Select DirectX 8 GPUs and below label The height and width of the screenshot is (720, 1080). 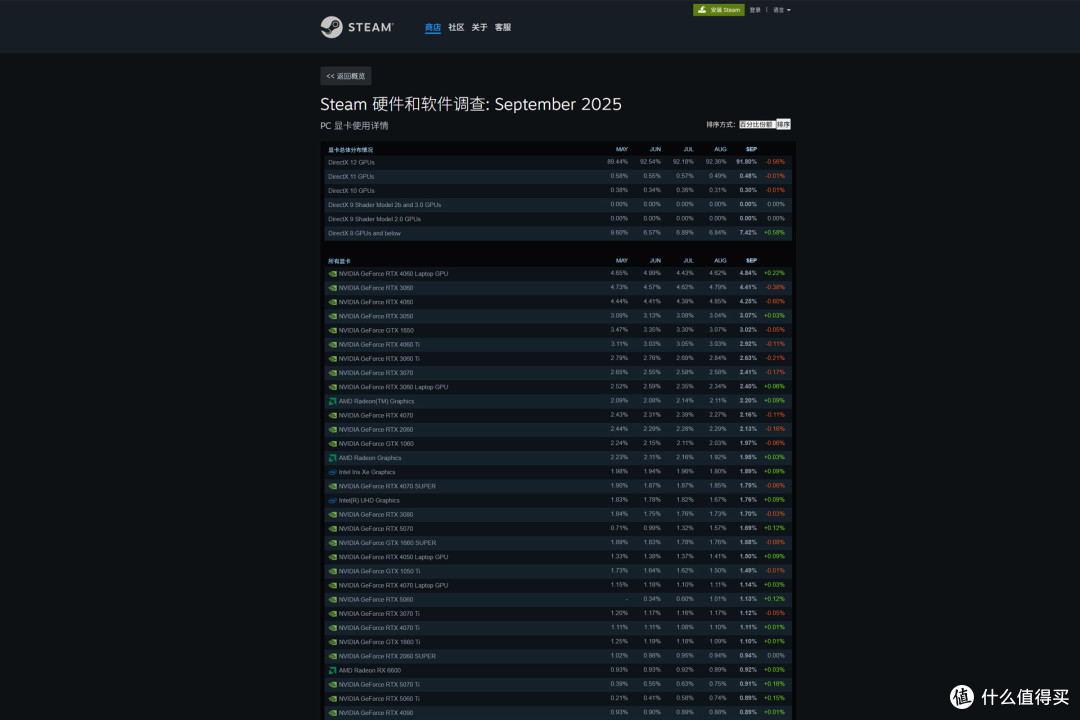364,233
